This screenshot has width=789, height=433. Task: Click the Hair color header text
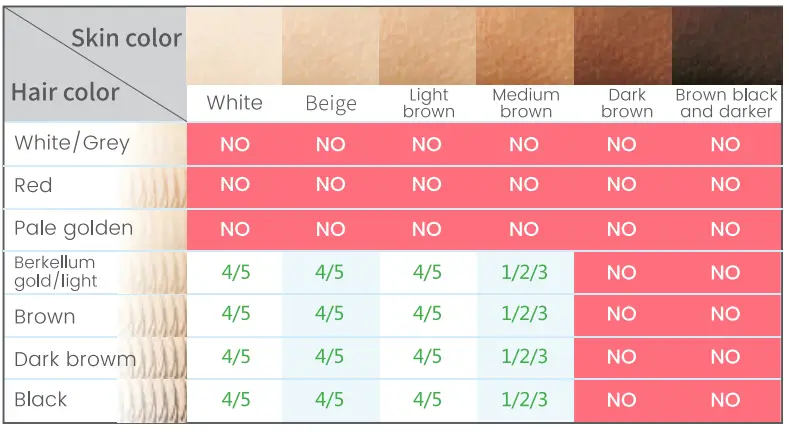pyautogui.click(x=66, y=93)
